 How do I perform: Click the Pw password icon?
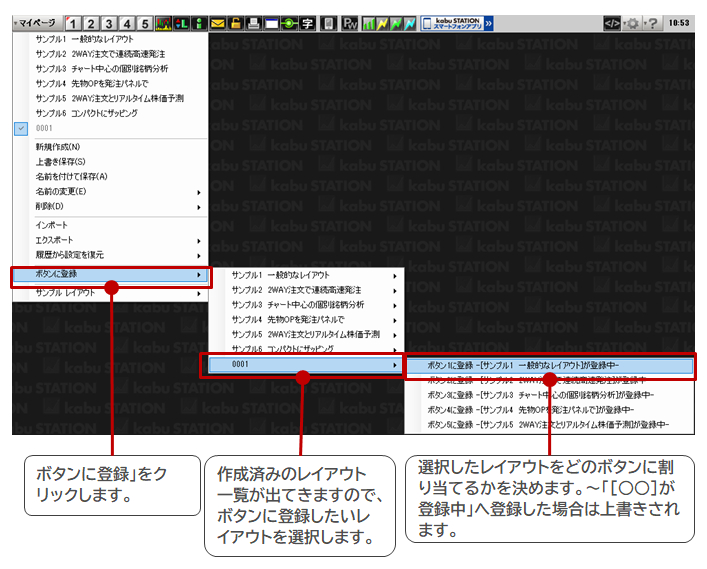coord(349,23)
